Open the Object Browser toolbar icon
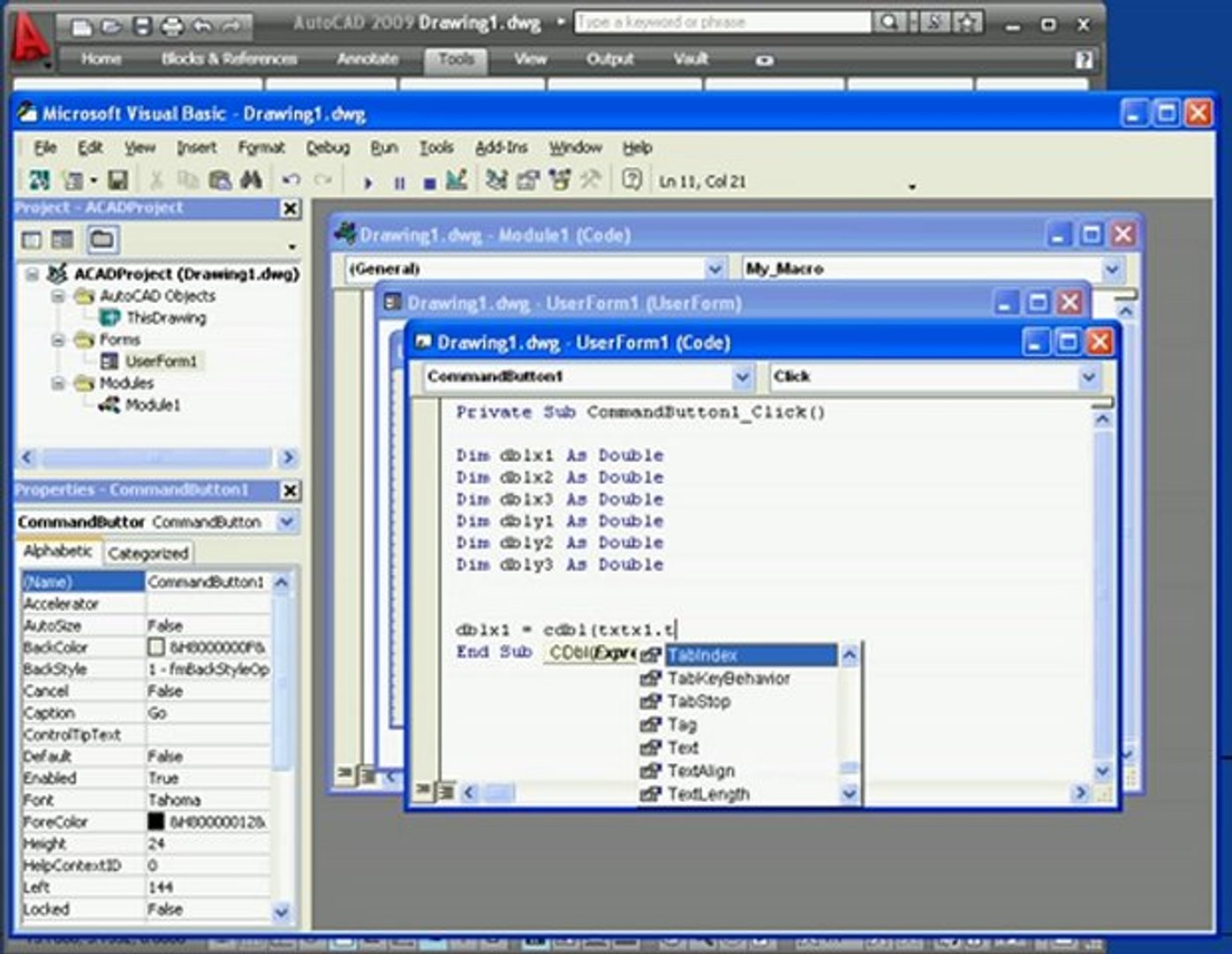The width and height of the screenshot is (1232, 954). [x=560, y=180]
